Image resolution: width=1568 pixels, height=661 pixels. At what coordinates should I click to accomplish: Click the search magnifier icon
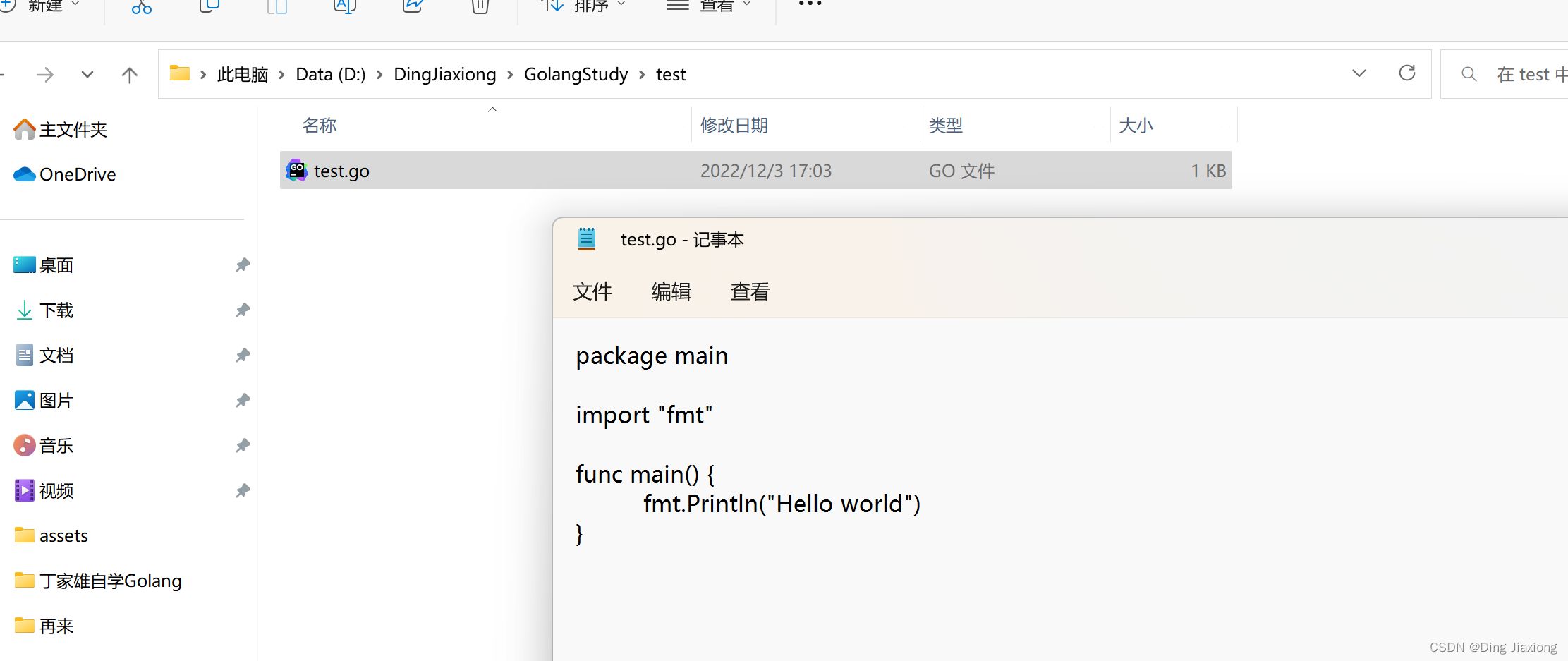pyautogui.click(x=1469, y=73)
